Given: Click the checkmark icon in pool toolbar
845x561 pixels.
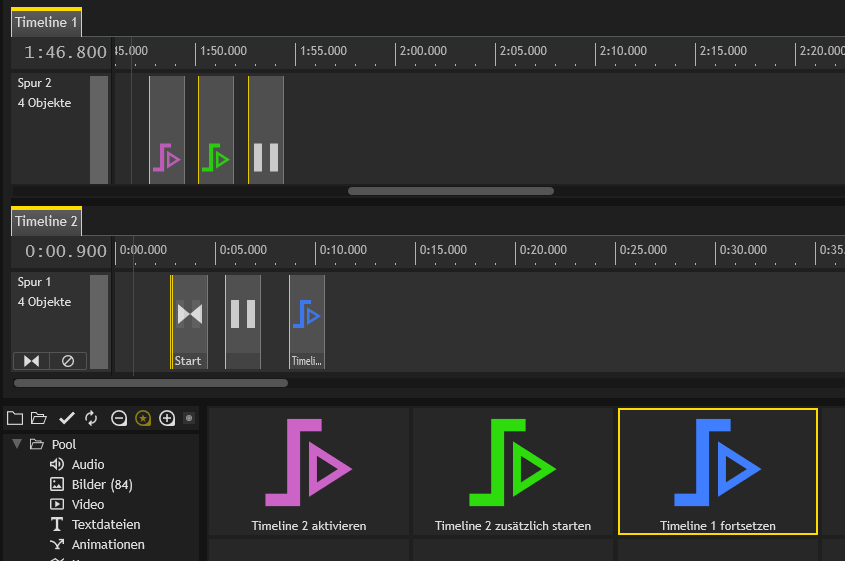Looking at the screenshot, I should click(67, 418).
